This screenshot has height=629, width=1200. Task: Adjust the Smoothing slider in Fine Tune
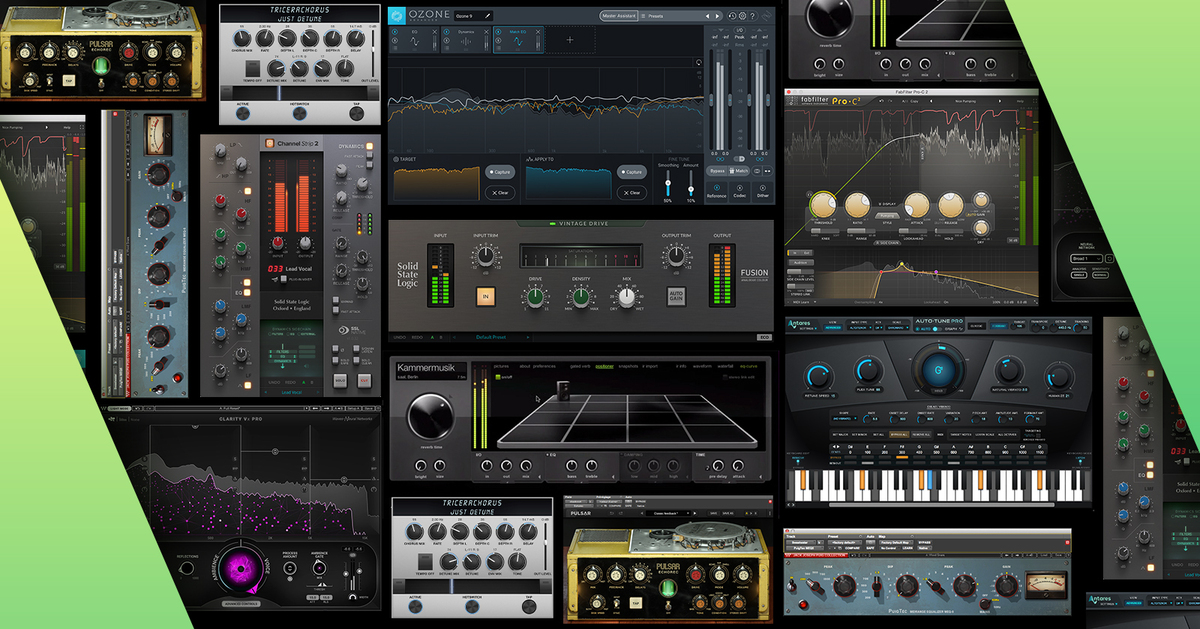click(x=668, y=183)
